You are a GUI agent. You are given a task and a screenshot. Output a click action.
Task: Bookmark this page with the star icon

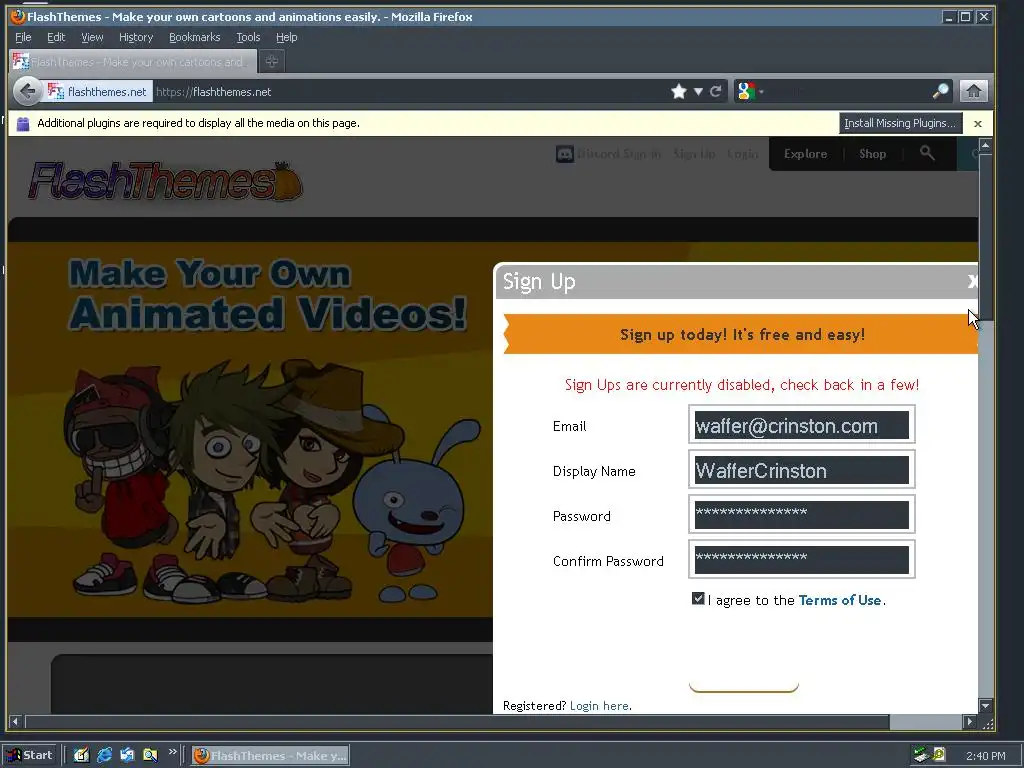coord(679,91)
